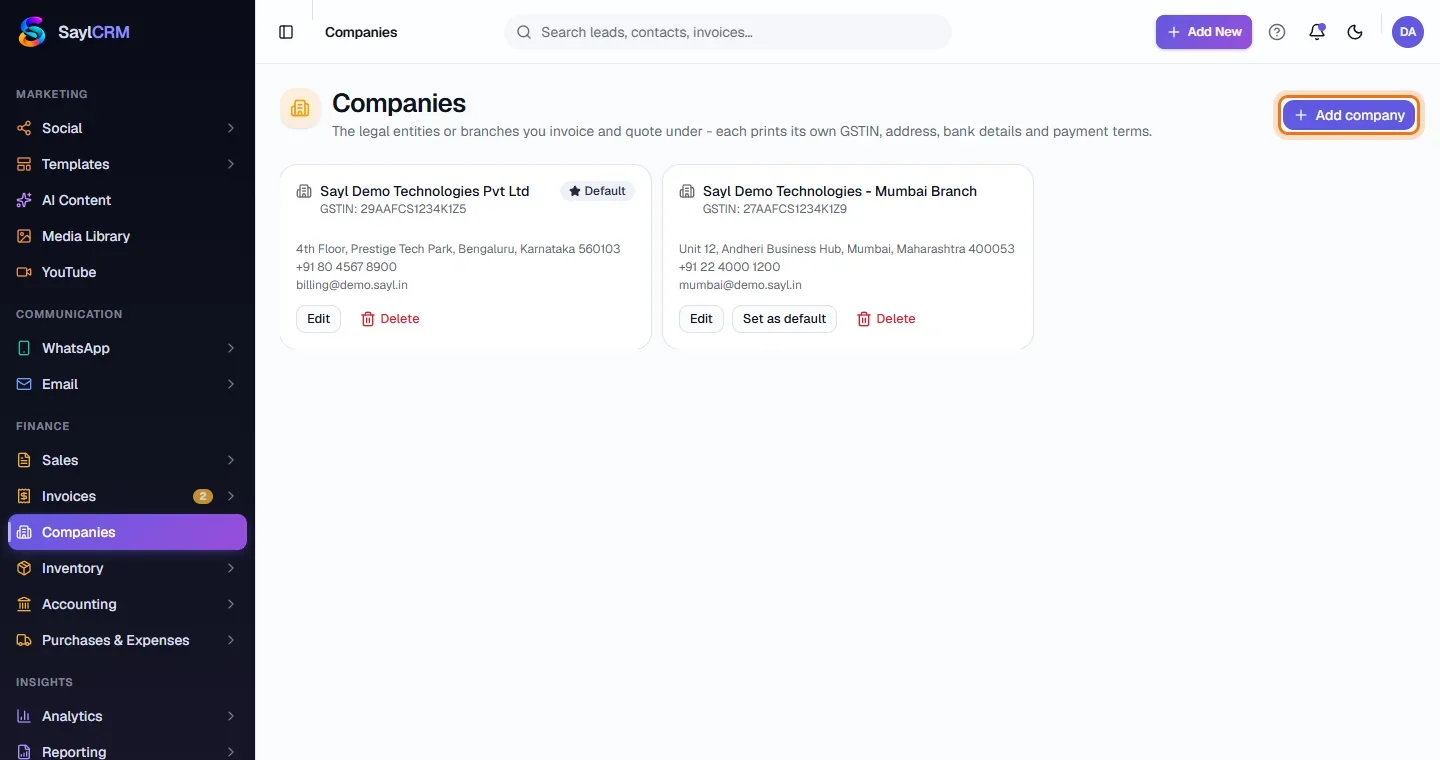Click the Accounting bank icon
Image resolution: width=1440 pixels, height=760 pixels.
pos(24,604)
